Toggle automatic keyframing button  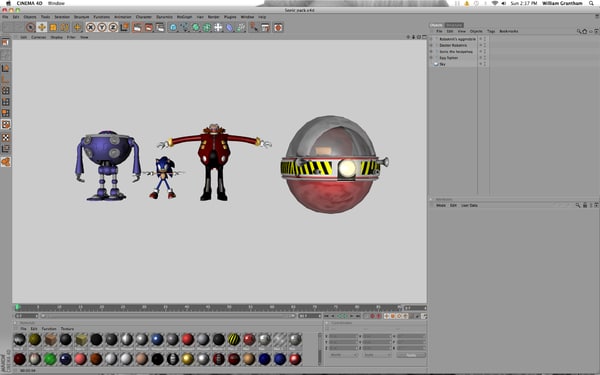(378, 316)
